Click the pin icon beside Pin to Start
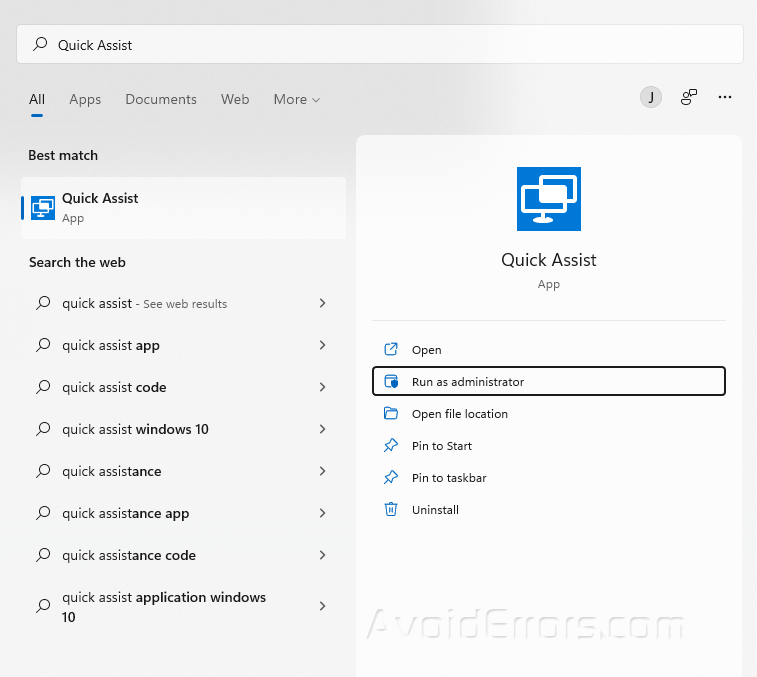 tap(391, 445)
